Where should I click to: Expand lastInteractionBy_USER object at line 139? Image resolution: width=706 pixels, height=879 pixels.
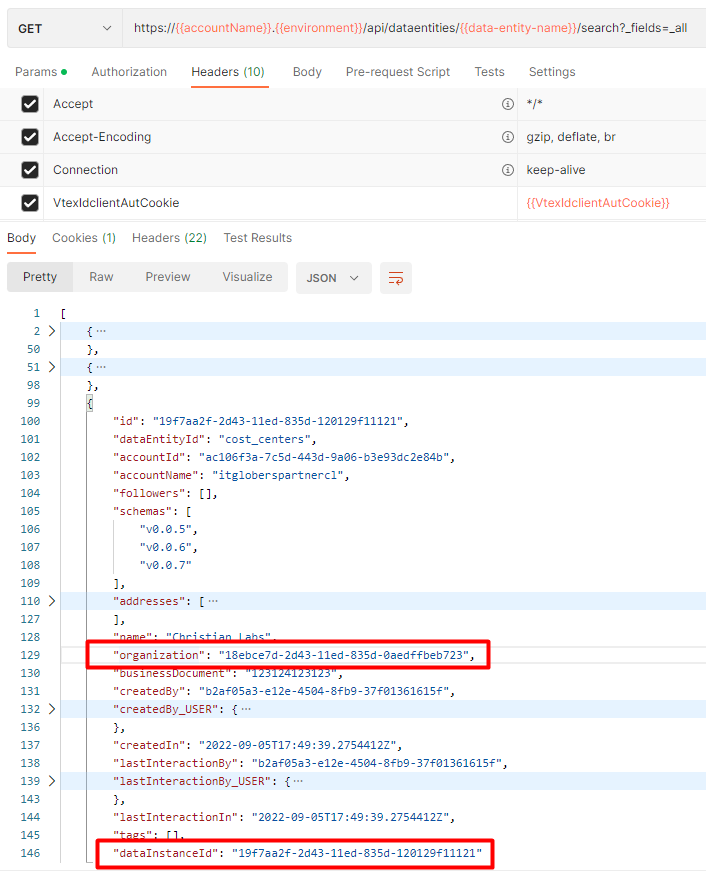coord(52,781)
